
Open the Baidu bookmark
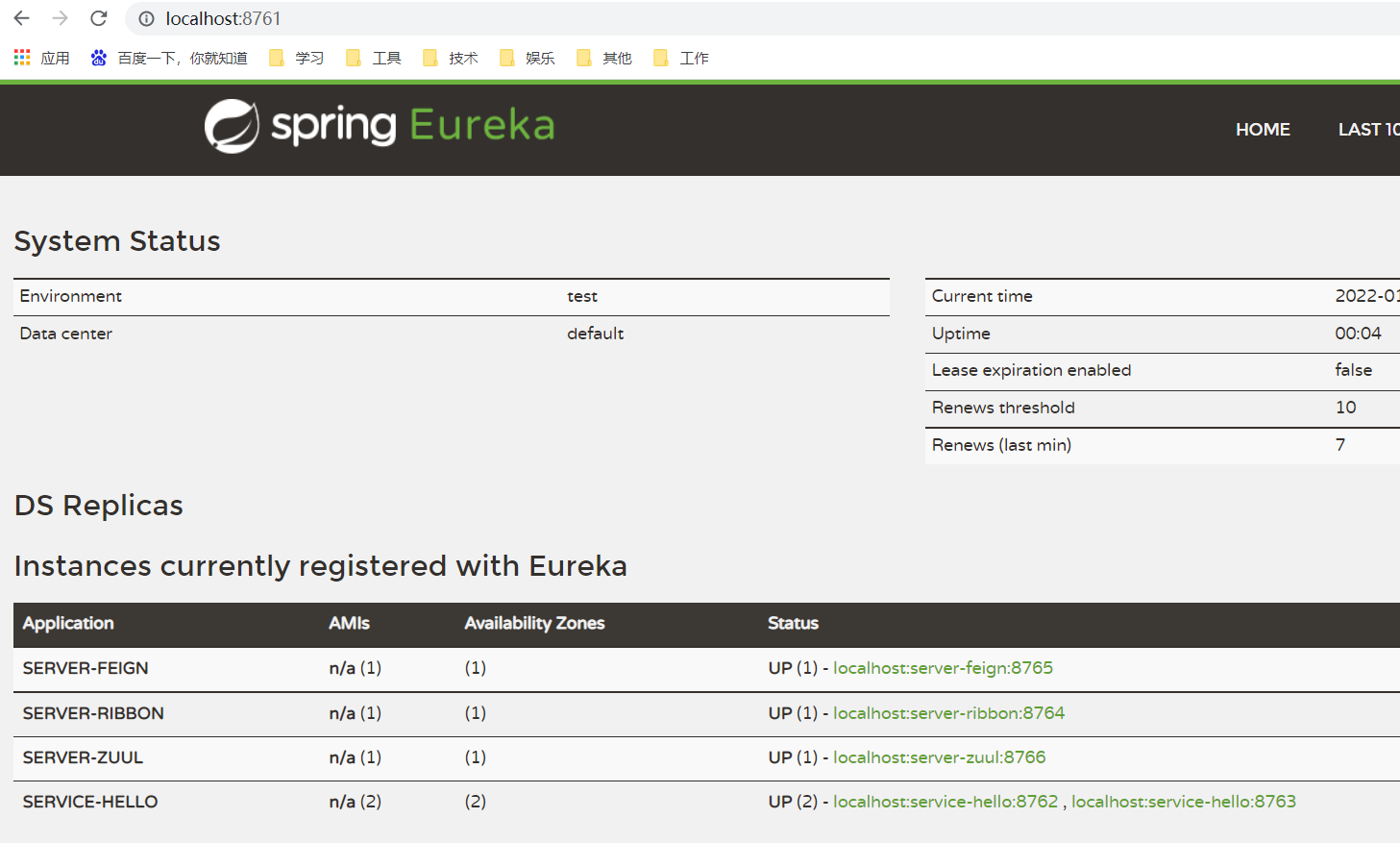click(x=169, y=58)
